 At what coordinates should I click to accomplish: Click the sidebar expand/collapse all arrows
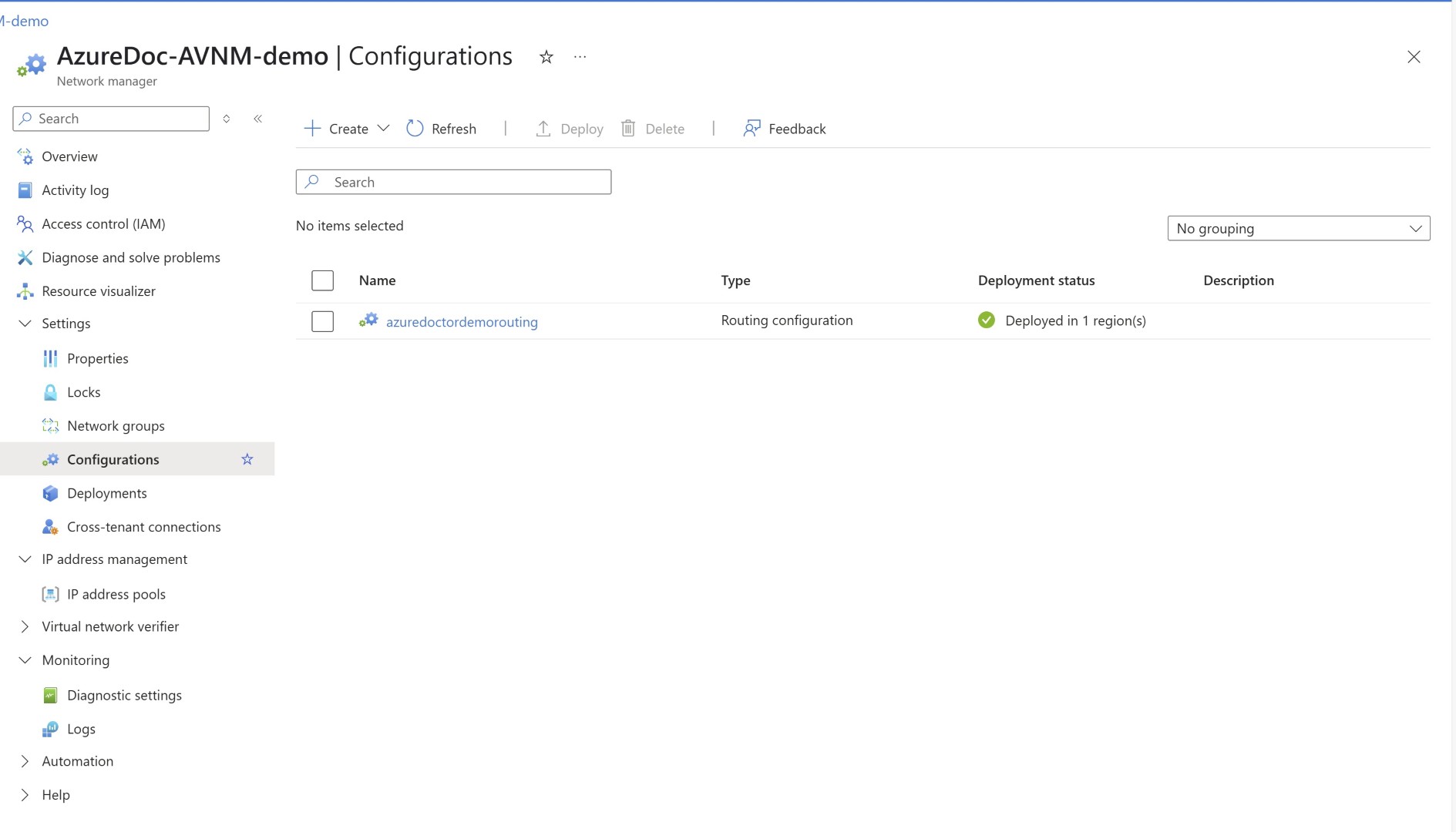(x=227, y=119)
